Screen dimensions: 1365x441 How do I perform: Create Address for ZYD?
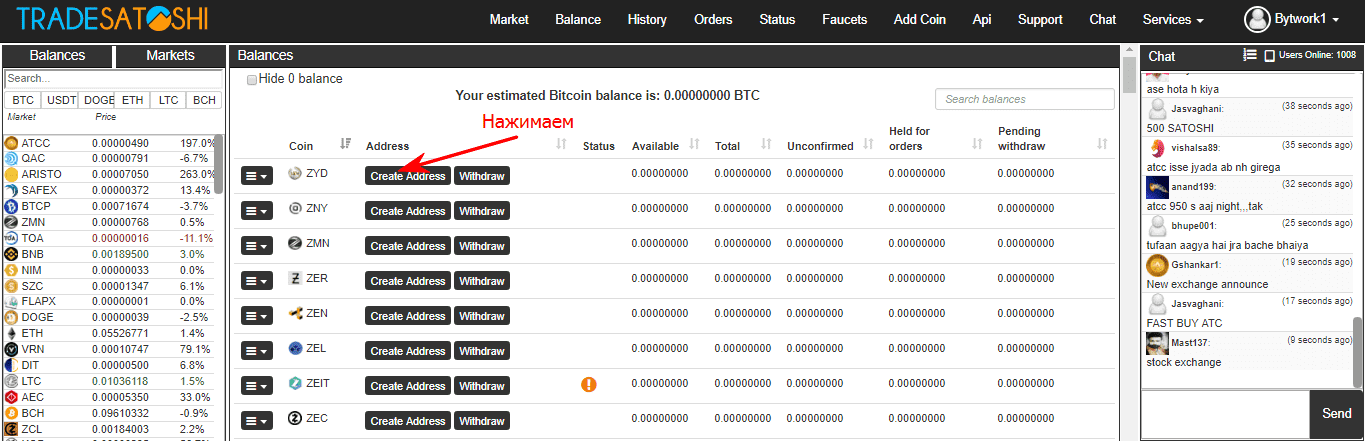(408, 176)
